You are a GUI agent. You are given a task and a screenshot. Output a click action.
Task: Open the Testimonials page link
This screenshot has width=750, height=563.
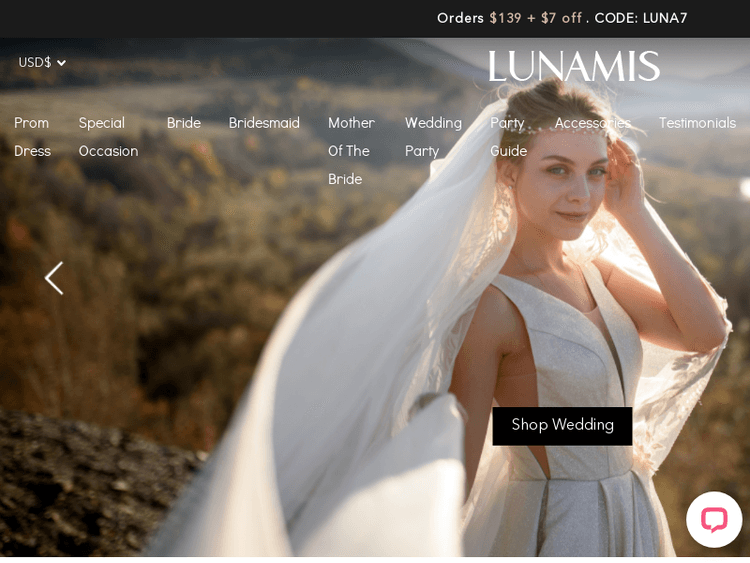coord(697,123)
